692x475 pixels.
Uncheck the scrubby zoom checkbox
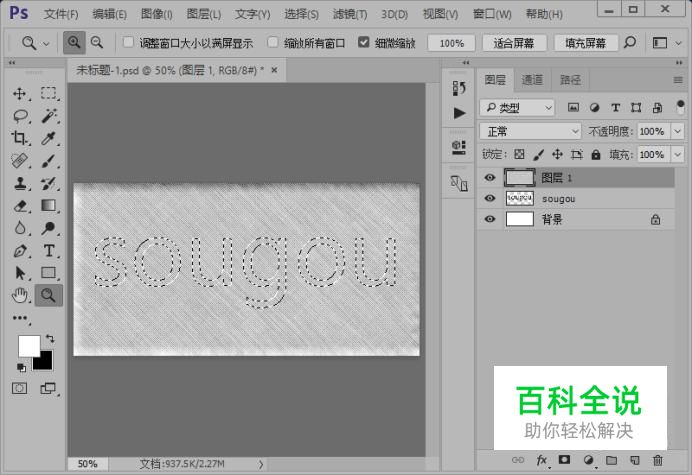click(x=363, y=42)
